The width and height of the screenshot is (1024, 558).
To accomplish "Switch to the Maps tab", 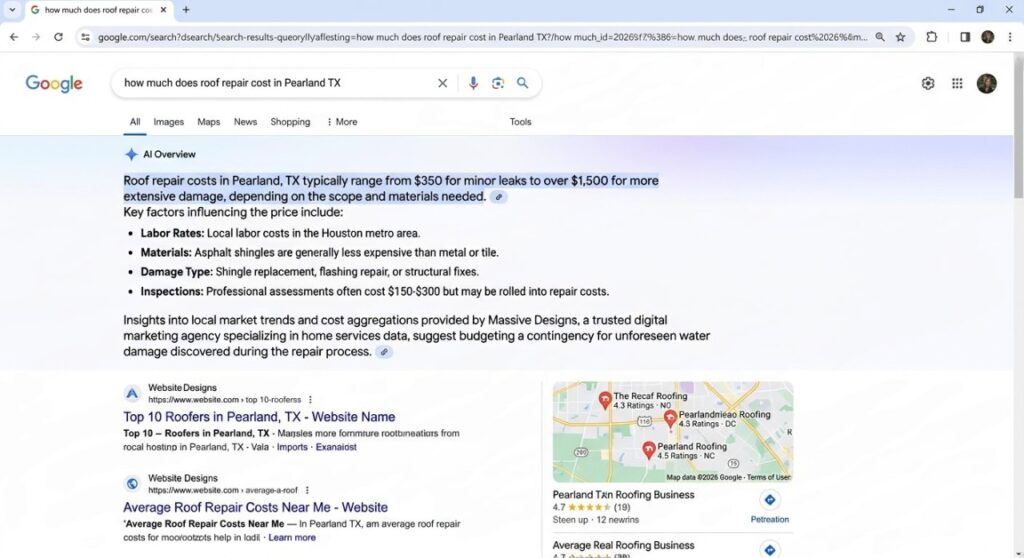I will (x=208, y=122).
